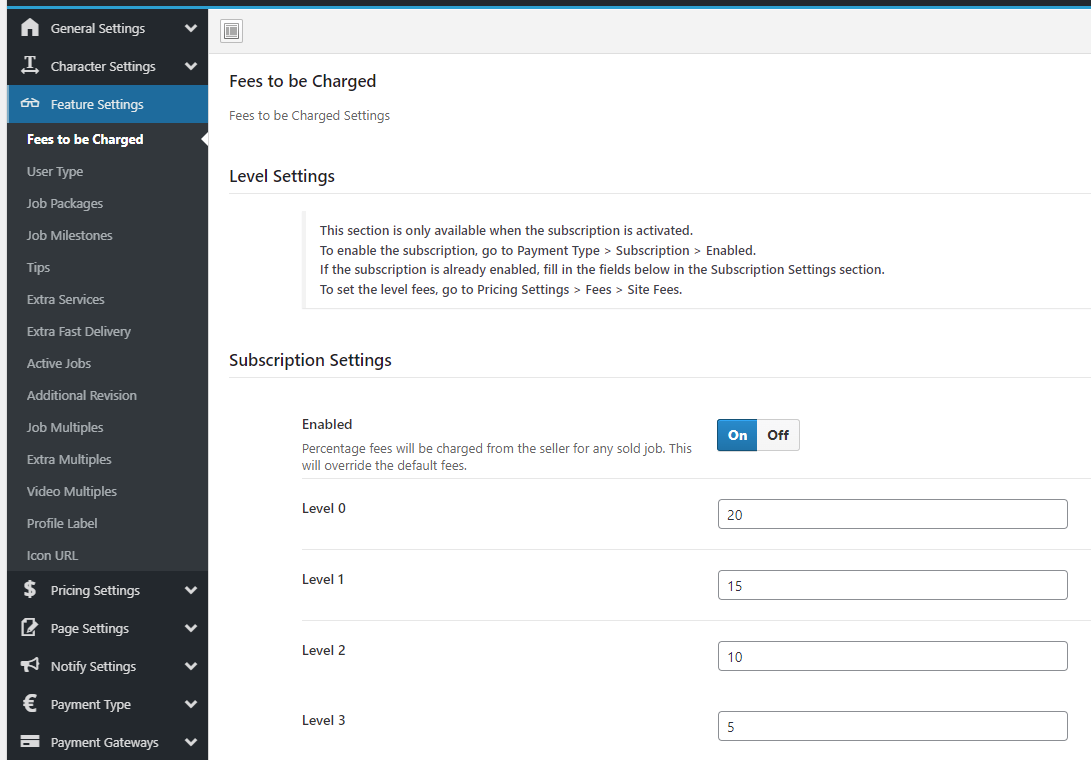
Task: Select the Feature Settings menu
Action: click(108, 104)
